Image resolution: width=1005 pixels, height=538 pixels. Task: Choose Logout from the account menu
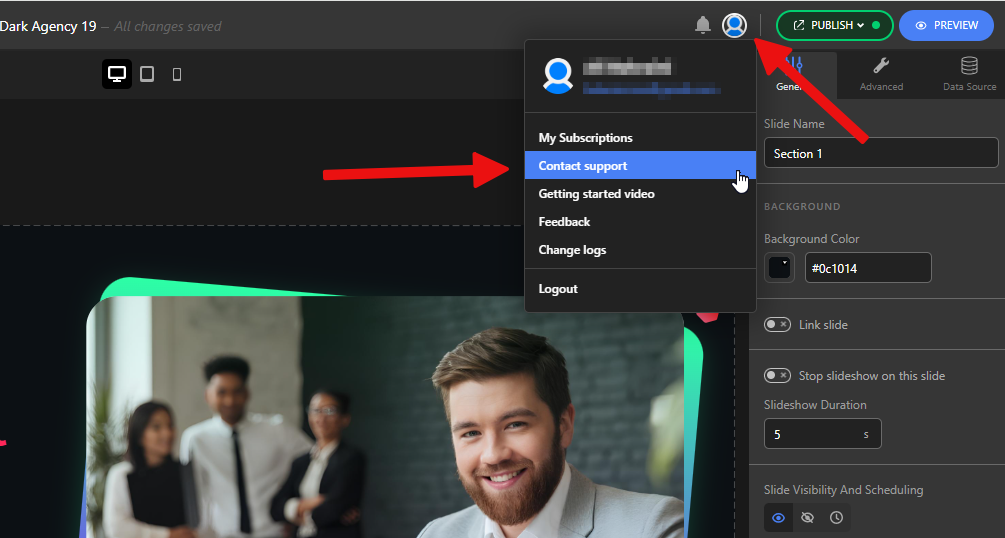[640, 289]
